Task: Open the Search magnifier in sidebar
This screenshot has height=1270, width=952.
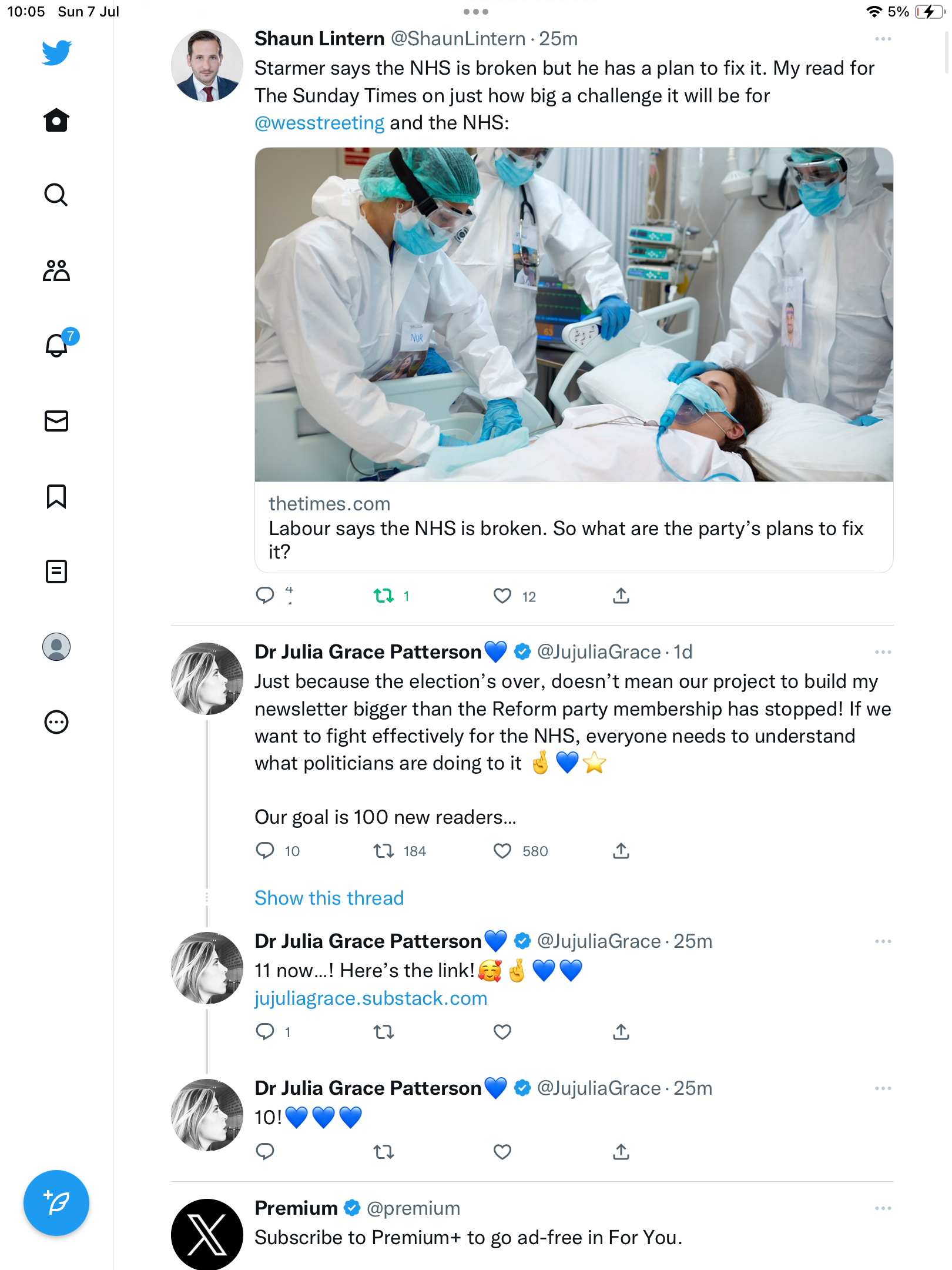Action: [56, 195]
